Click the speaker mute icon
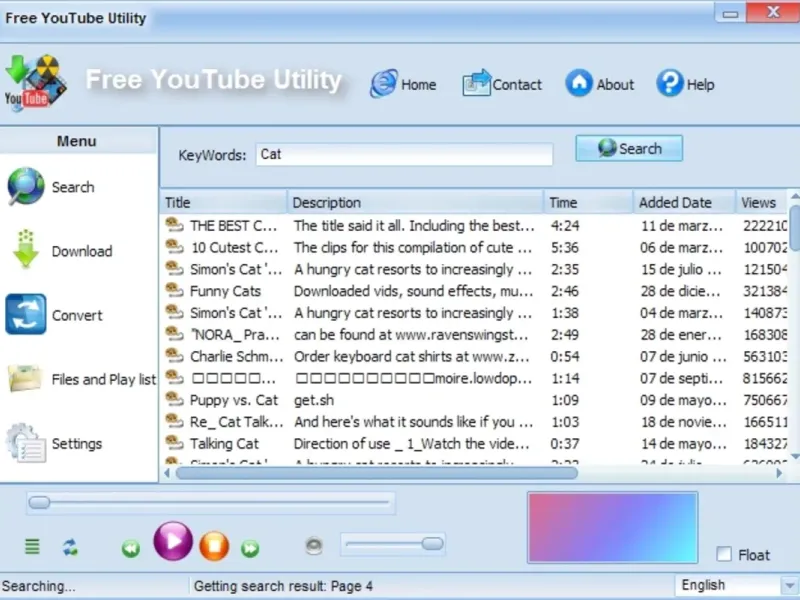 click(x=314, y=545)
